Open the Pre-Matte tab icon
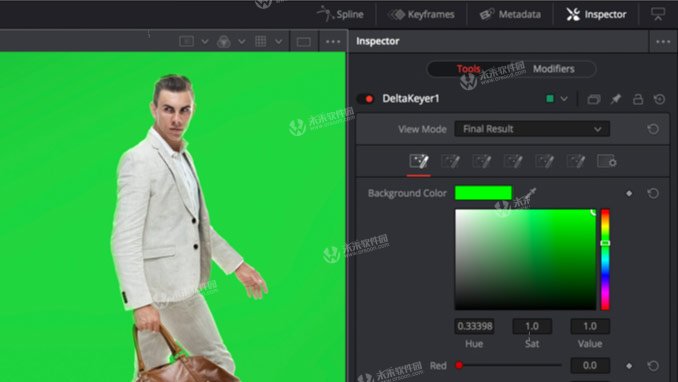 pos(450,162)
